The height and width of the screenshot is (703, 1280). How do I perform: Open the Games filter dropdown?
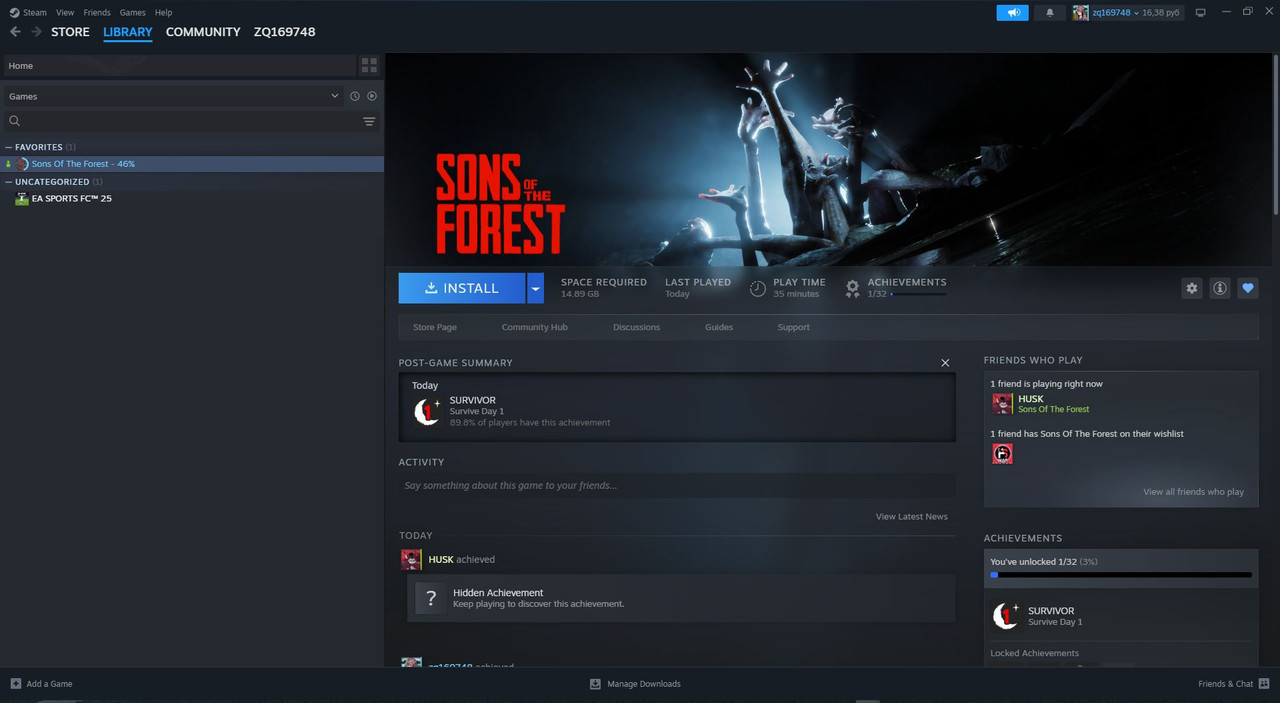172,96
